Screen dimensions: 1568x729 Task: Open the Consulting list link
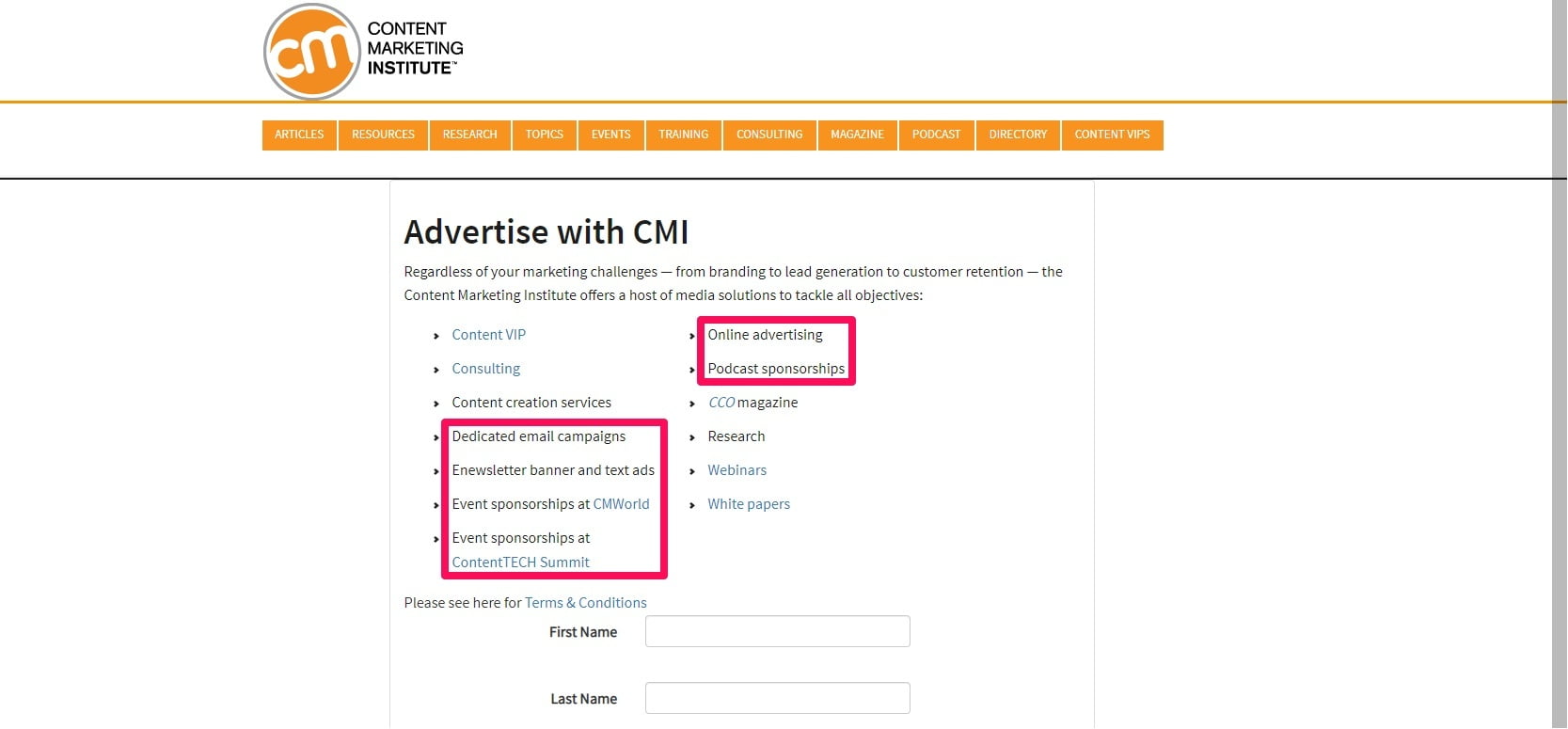pyautogui.click(x=486, y=369)
